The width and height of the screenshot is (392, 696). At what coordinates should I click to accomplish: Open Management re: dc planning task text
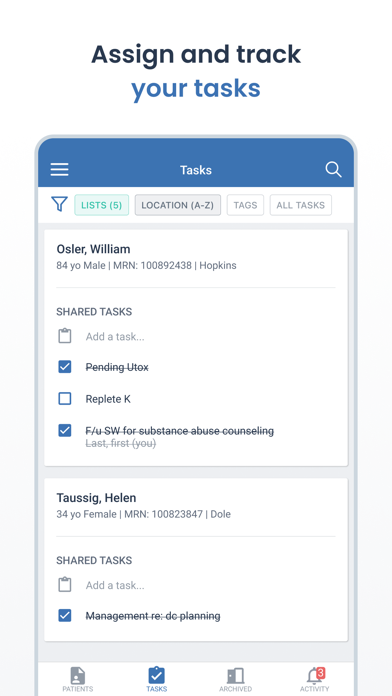click(153, 616)
